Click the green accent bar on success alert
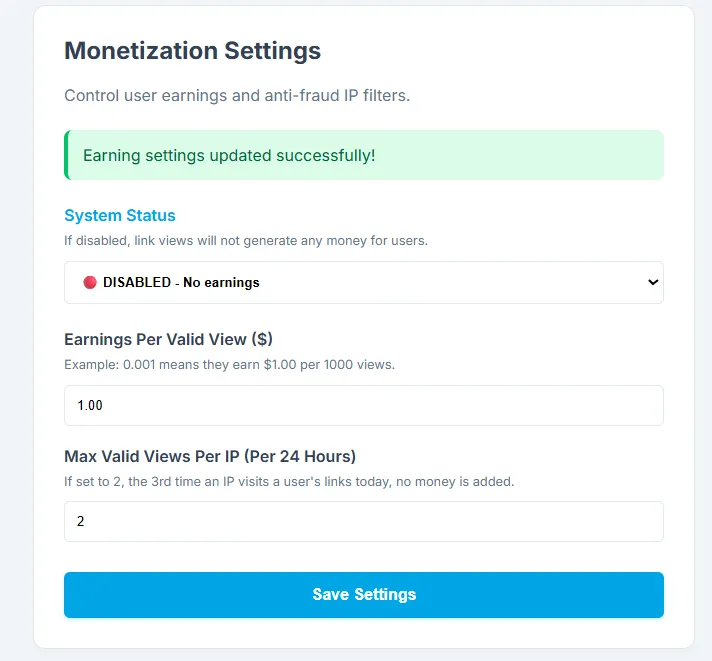The image size is (712, 661). coord(67,155)
